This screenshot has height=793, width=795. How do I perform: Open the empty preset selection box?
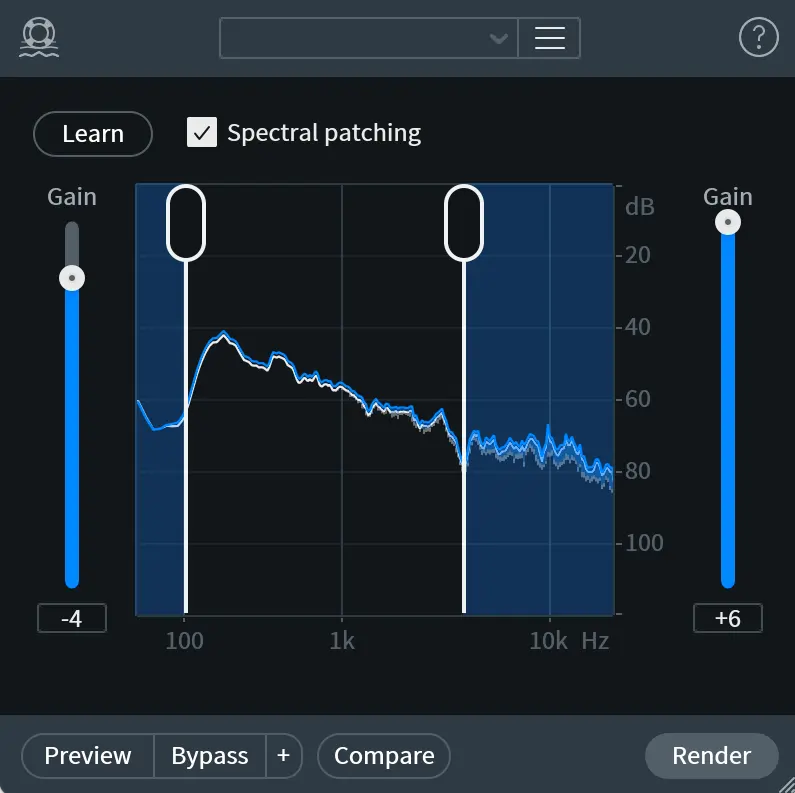[369, 38]
